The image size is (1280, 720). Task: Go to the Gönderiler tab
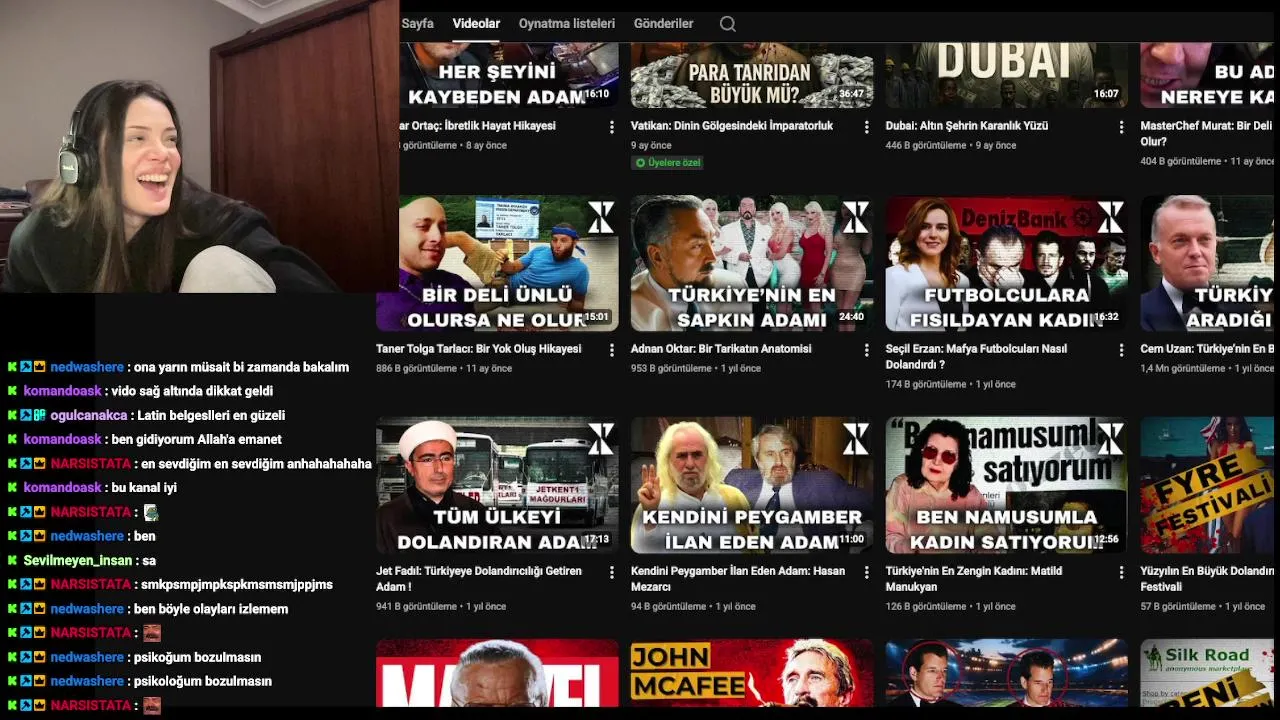tap(663, 23)
